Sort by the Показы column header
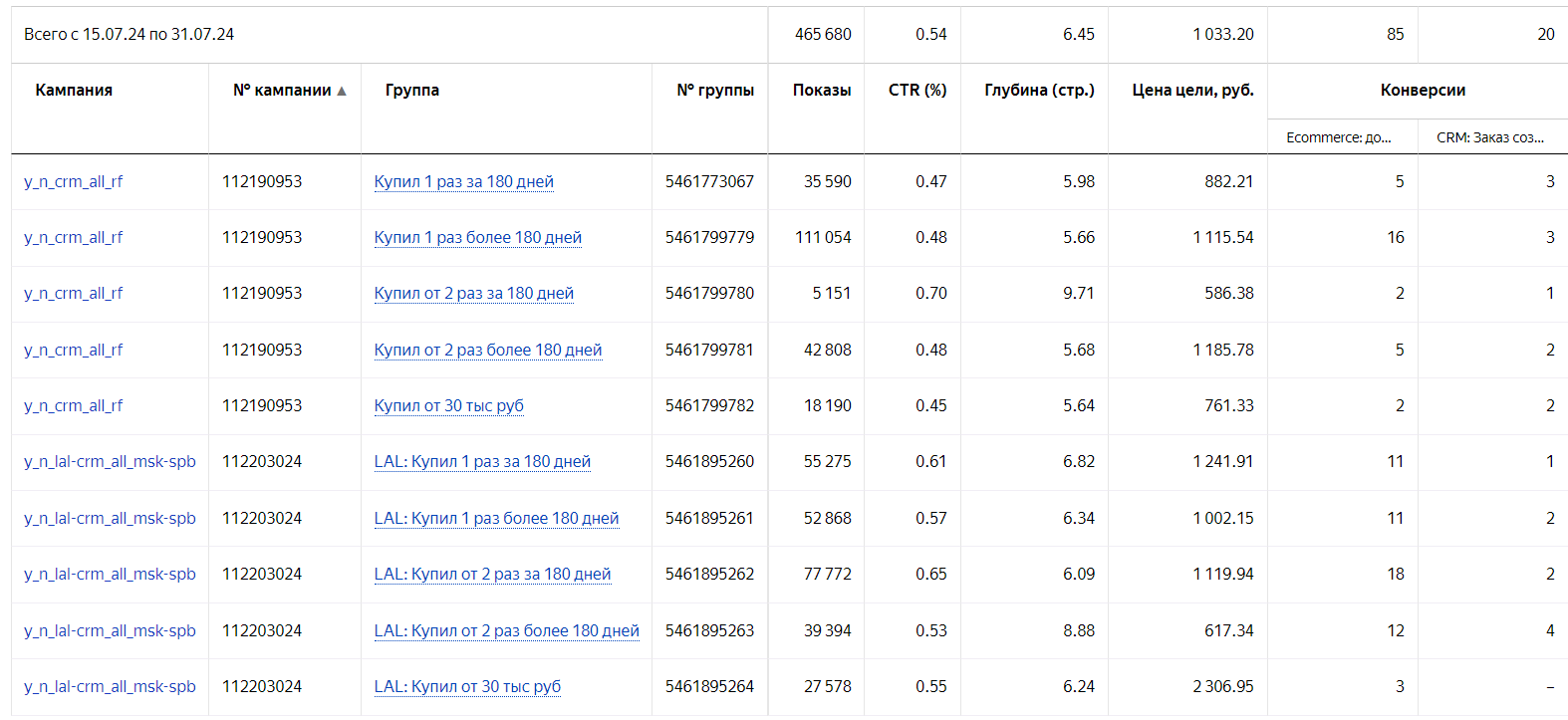This screenshot has height=720, width=1568. point(821,90)
